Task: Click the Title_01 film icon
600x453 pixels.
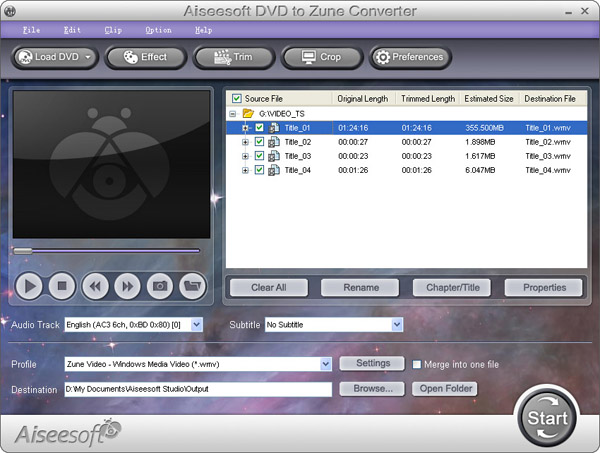Action: coord(273,128)
